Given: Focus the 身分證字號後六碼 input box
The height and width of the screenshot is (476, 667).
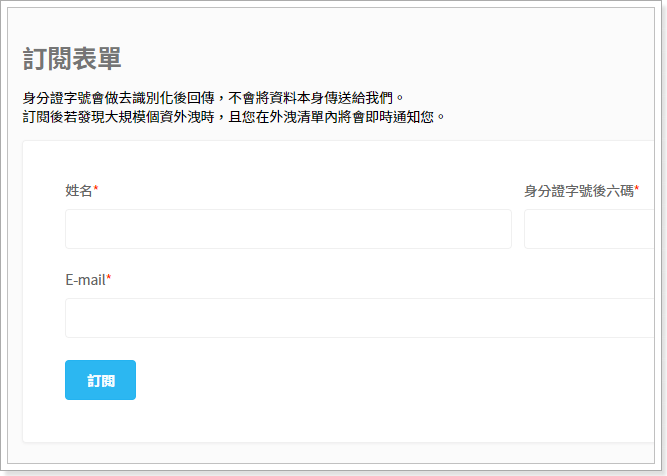Looking at the screenshot, I should 588,229.
